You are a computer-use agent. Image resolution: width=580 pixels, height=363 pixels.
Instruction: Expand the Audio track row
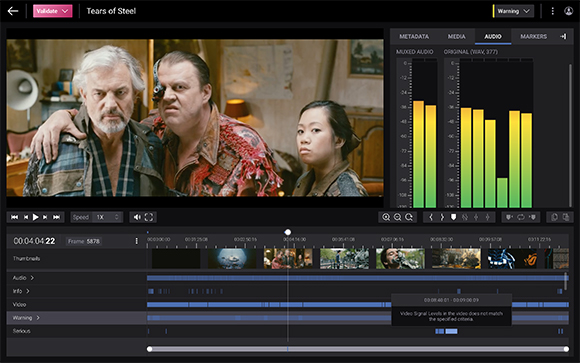[x=32, y=278]
